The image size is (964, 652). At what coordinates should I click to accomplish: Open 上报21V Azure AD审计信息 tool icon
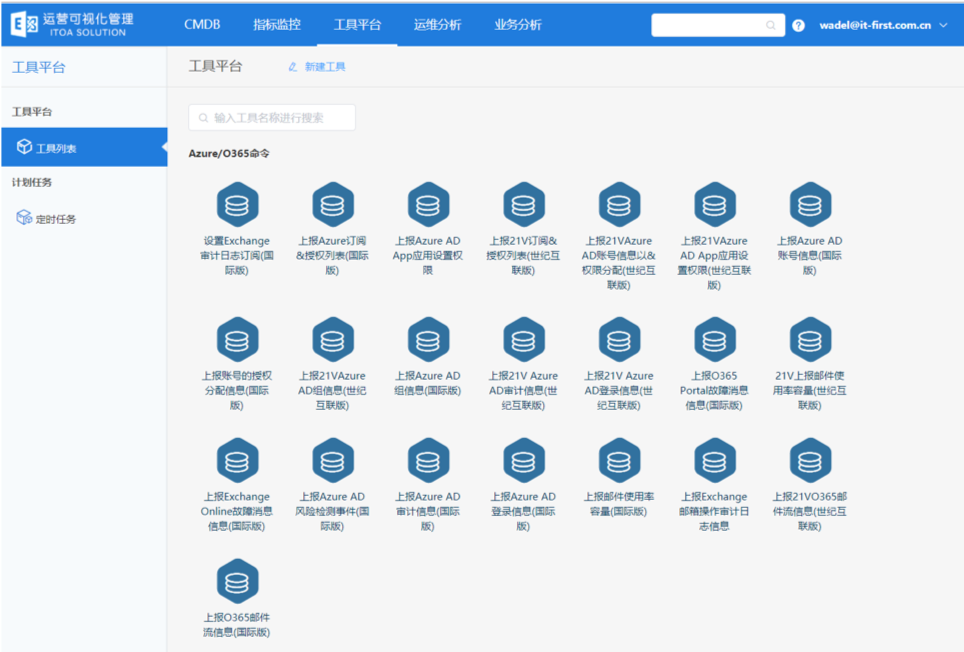(x=523, y=340)
